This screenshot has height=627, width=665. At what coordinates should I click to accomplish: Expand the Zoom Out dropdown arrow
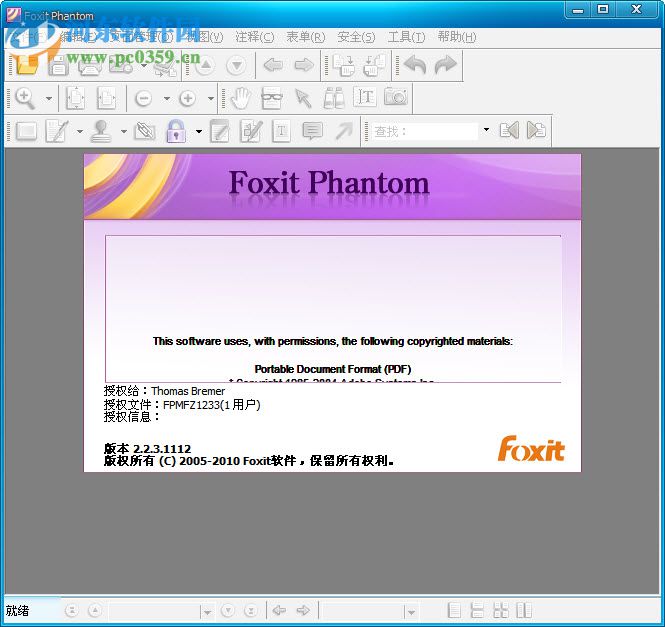(167, 99)
